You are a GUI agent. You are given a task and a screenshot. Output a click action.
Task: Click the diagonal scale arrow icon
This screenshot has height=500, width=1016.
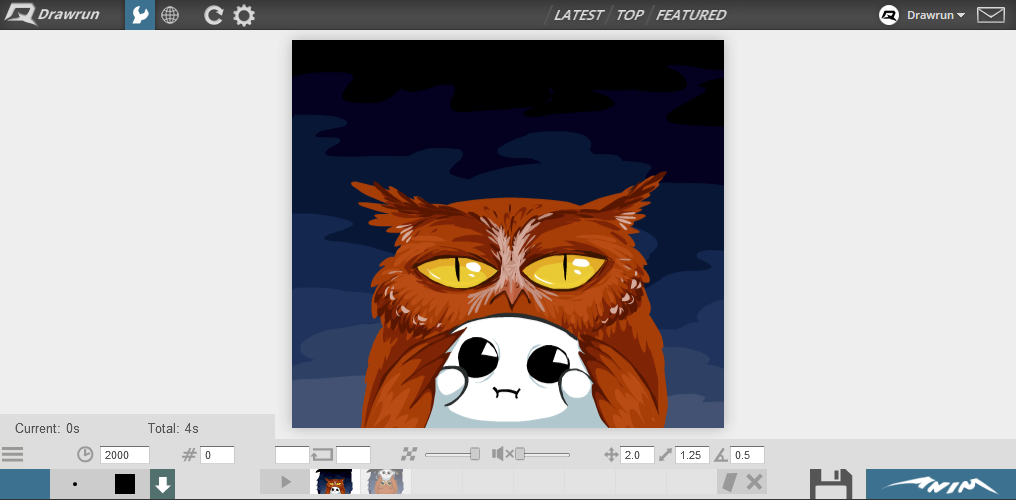tap(665, 455)
